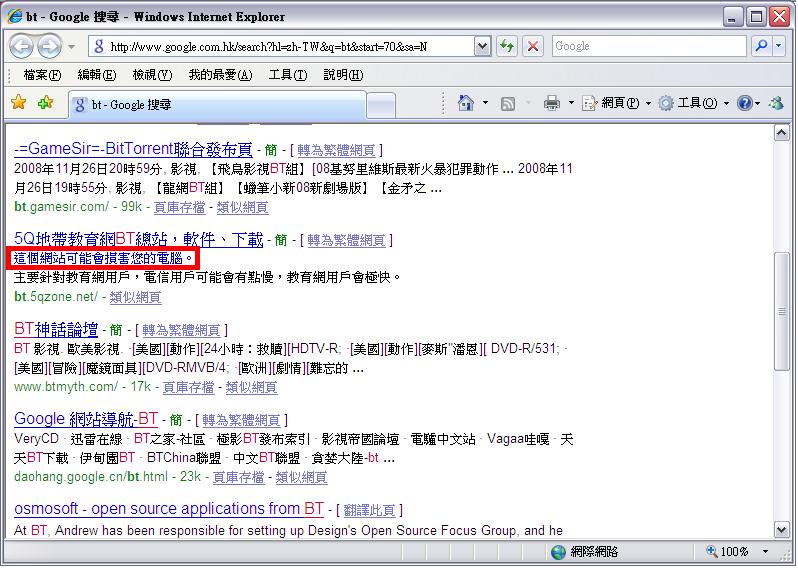Click 簡 link beside GameSir result
798x568 pixels.
pyautogui.click(x=271, y=151)
